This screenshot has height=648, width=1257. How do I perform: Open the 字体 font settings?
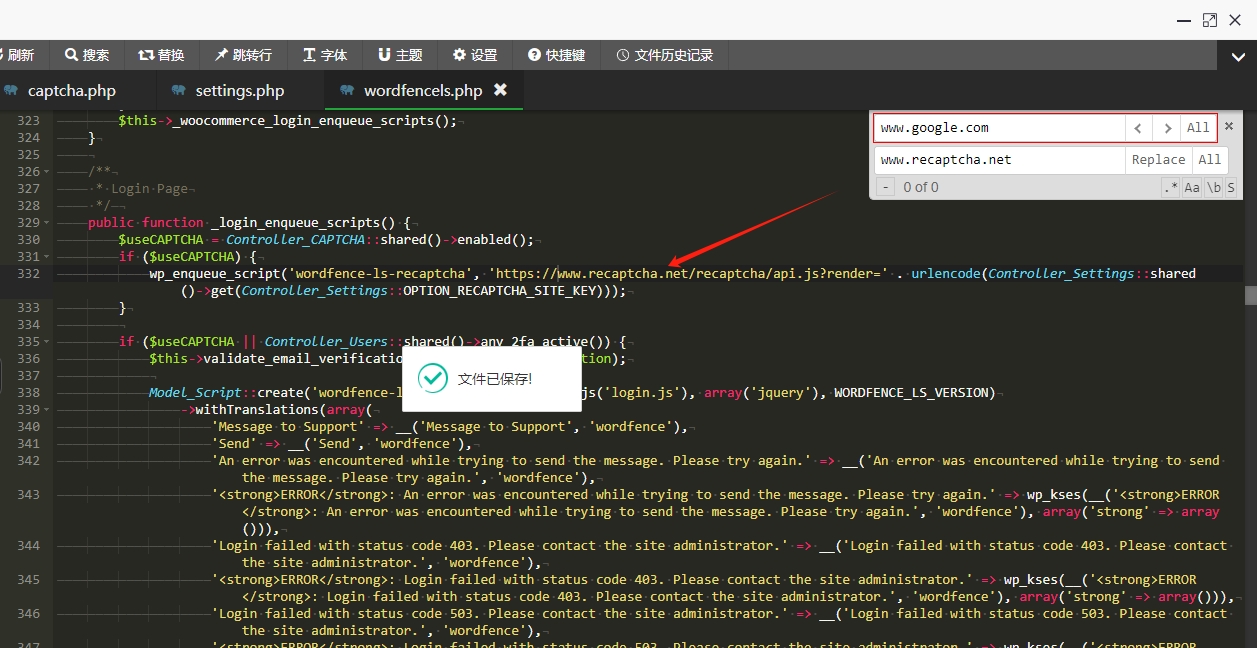pos(324,55)
